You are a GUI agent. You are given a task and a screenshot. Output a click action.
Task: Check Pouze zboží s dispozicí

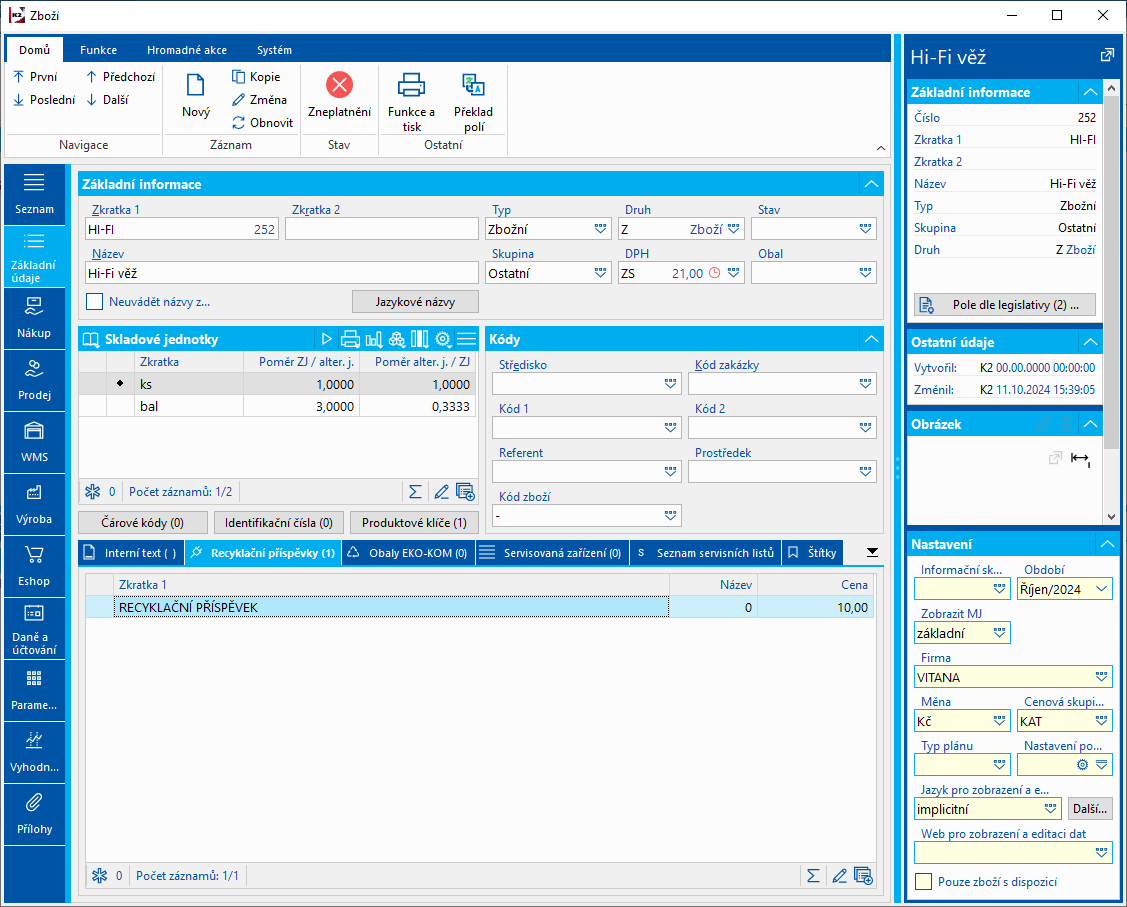click(924, 882)
